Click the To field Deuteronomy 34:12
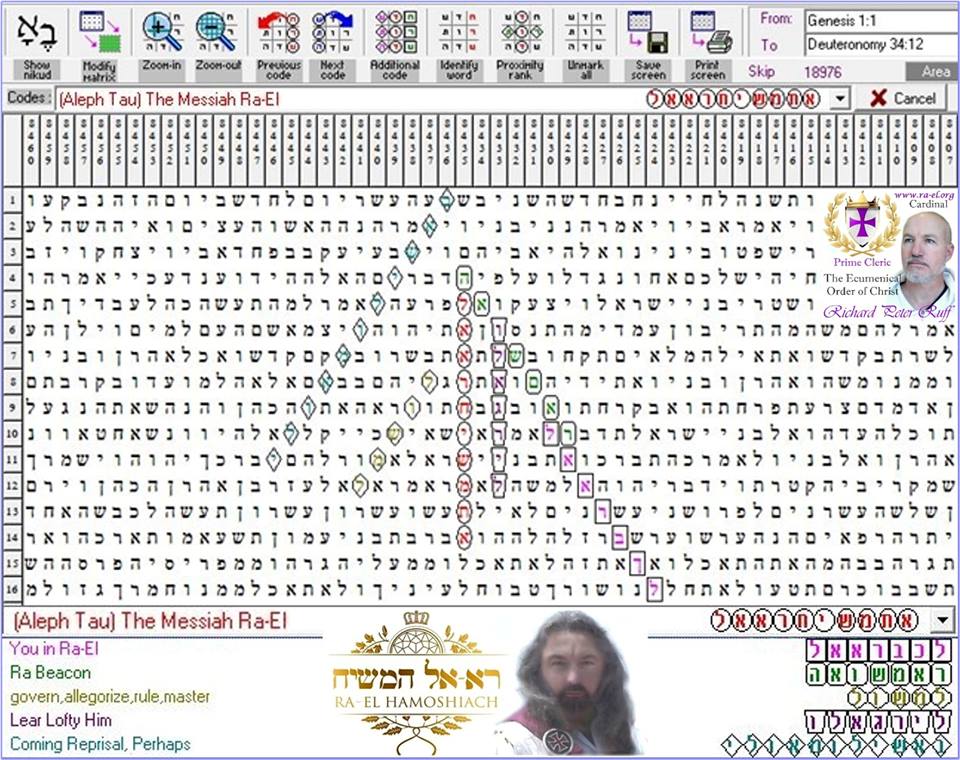This screenshot has height=760, width=960. point(882,44)
